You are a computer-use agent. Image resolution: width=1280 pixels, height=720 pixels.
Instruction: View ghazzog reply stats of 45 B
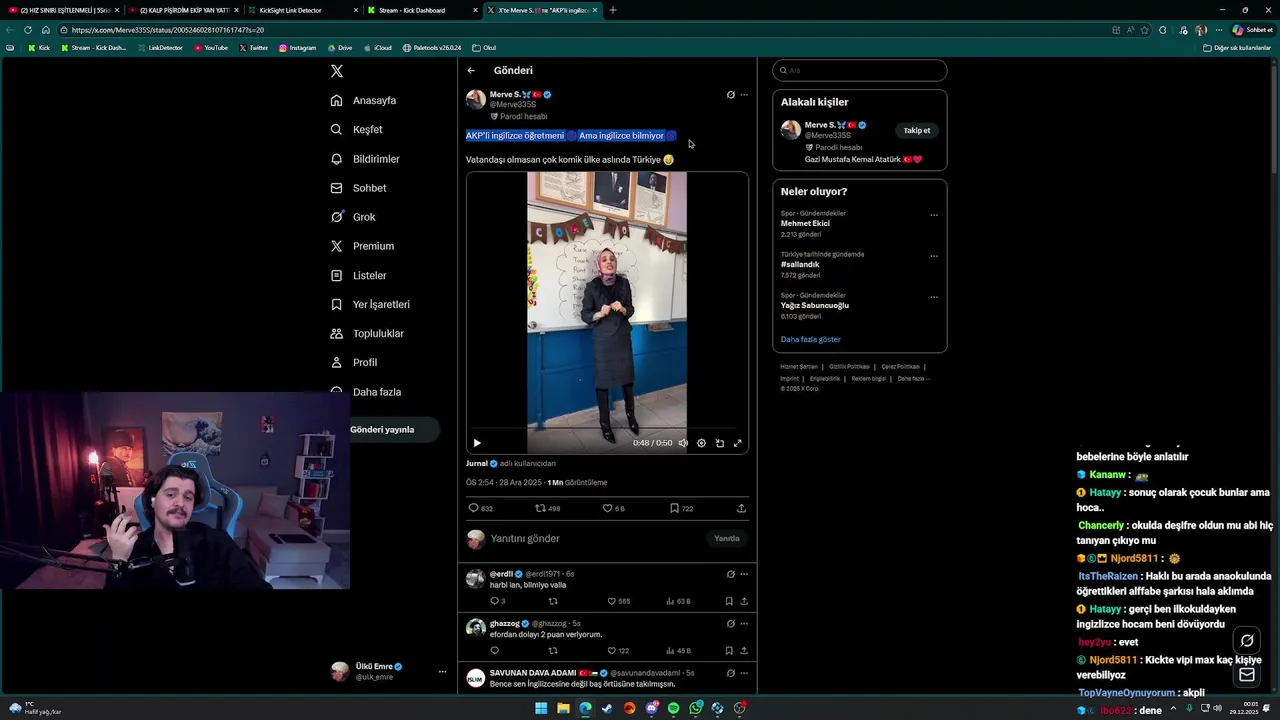tap(678, 651)
